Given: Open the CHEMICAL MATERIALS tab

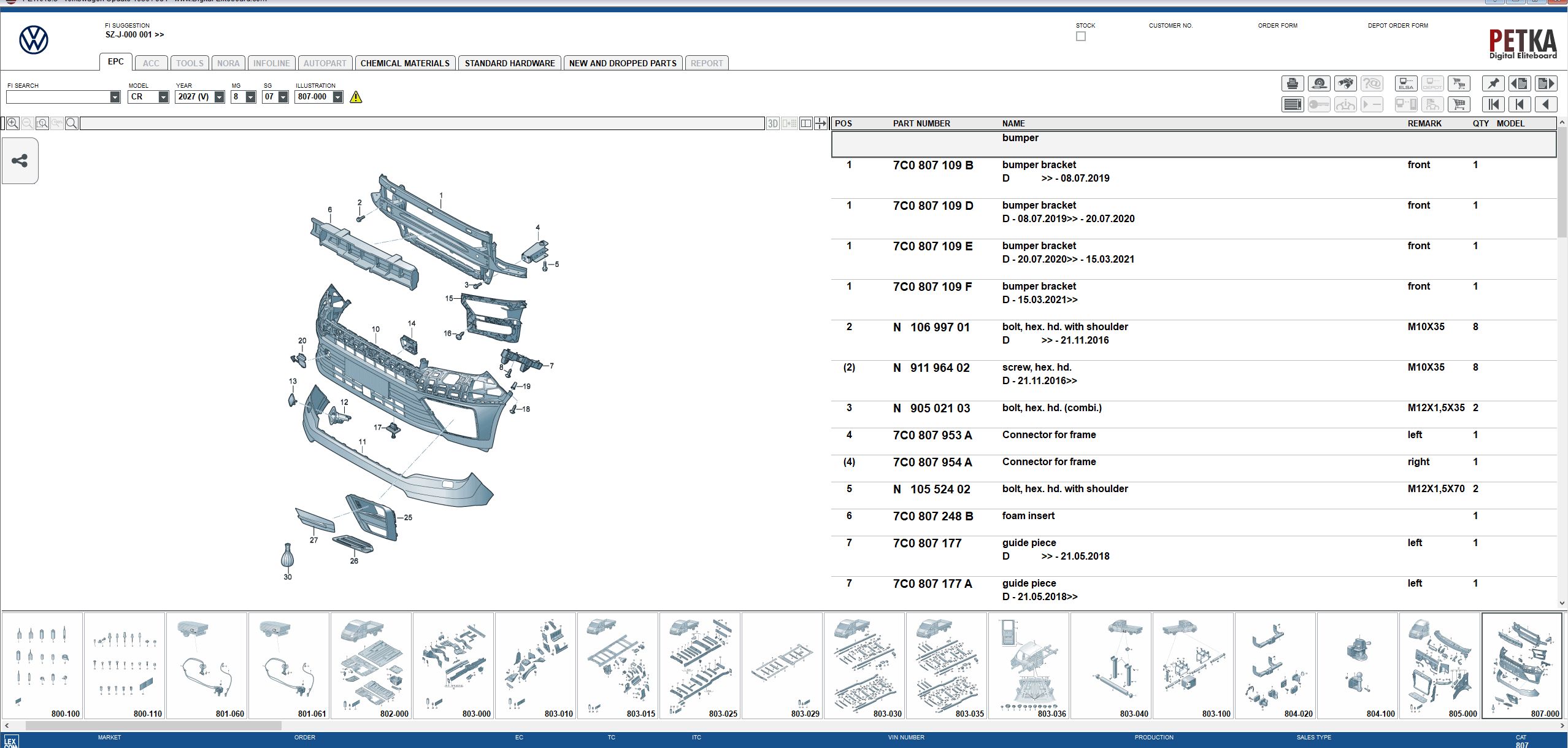Looking at the screenshot, I should coord(405,63).
